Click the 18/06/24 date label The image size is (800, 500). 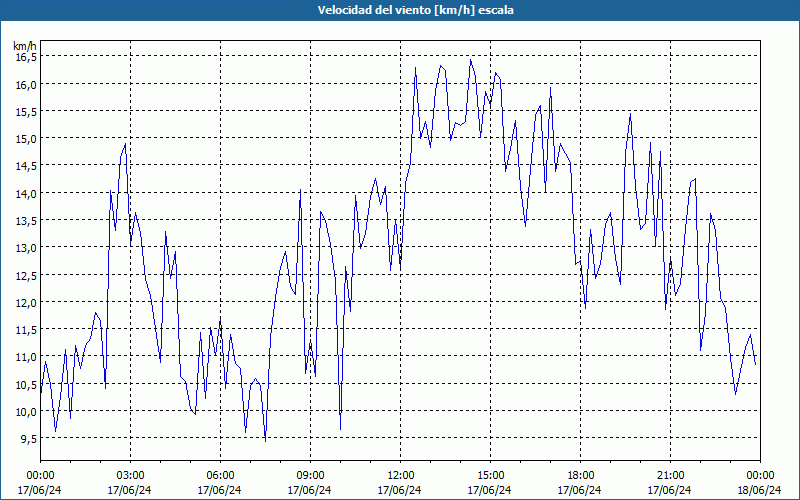click(759, 490)
